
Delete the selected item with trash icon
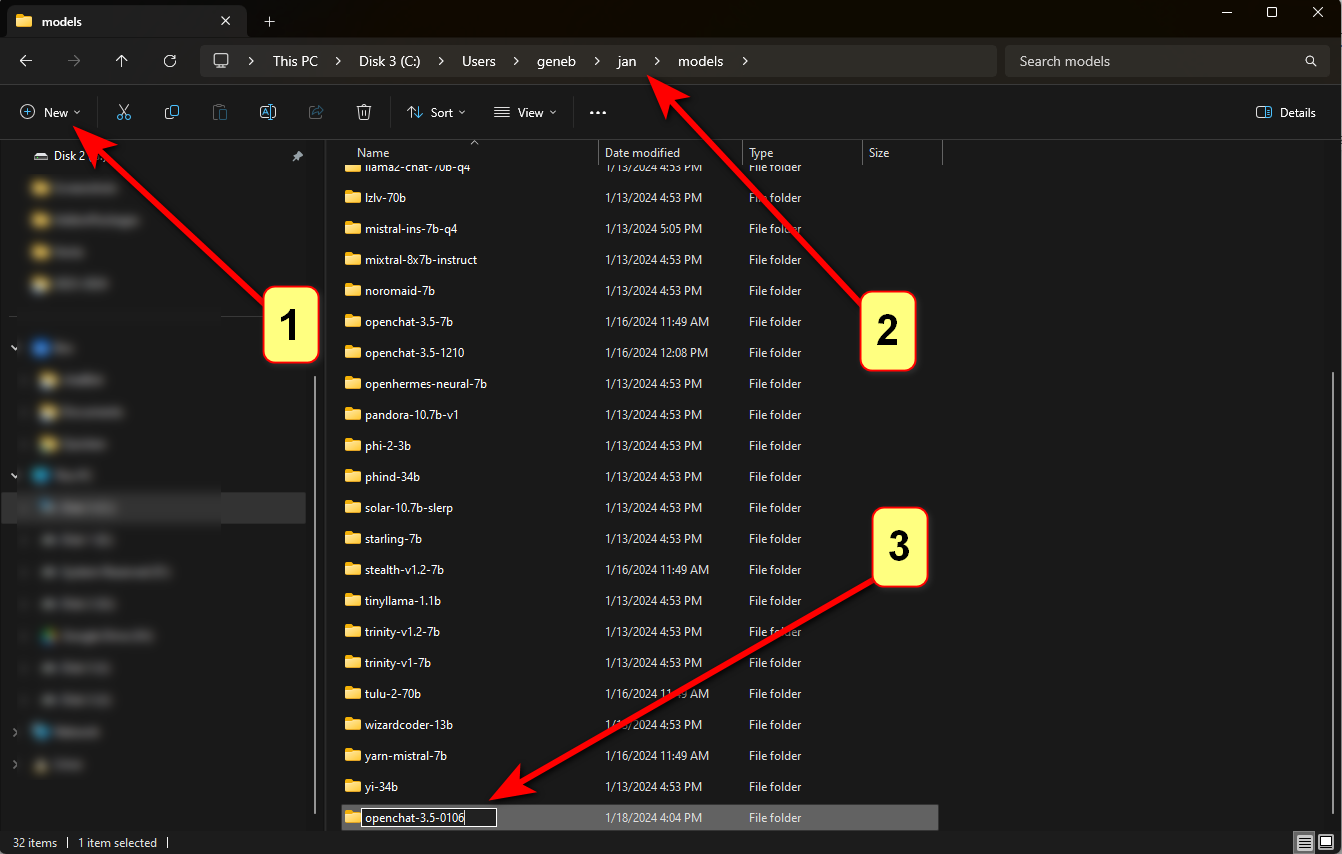365,112
